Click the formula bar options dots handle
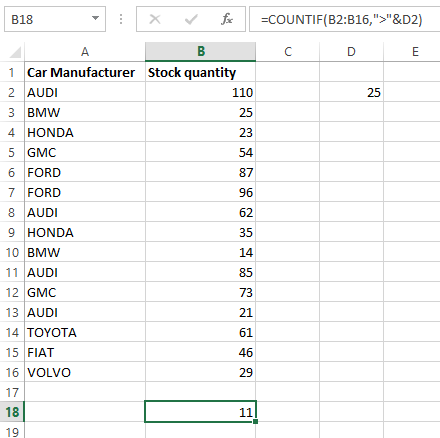440x438 pixels. click(x=121, y=19)
